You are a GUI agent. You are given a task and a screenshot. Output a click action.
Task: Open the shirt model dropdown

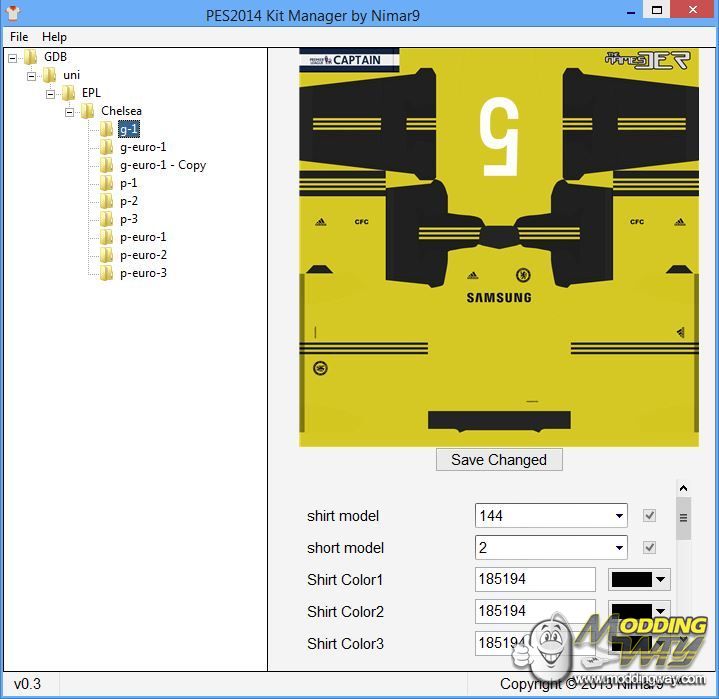(x=619, y=516)
